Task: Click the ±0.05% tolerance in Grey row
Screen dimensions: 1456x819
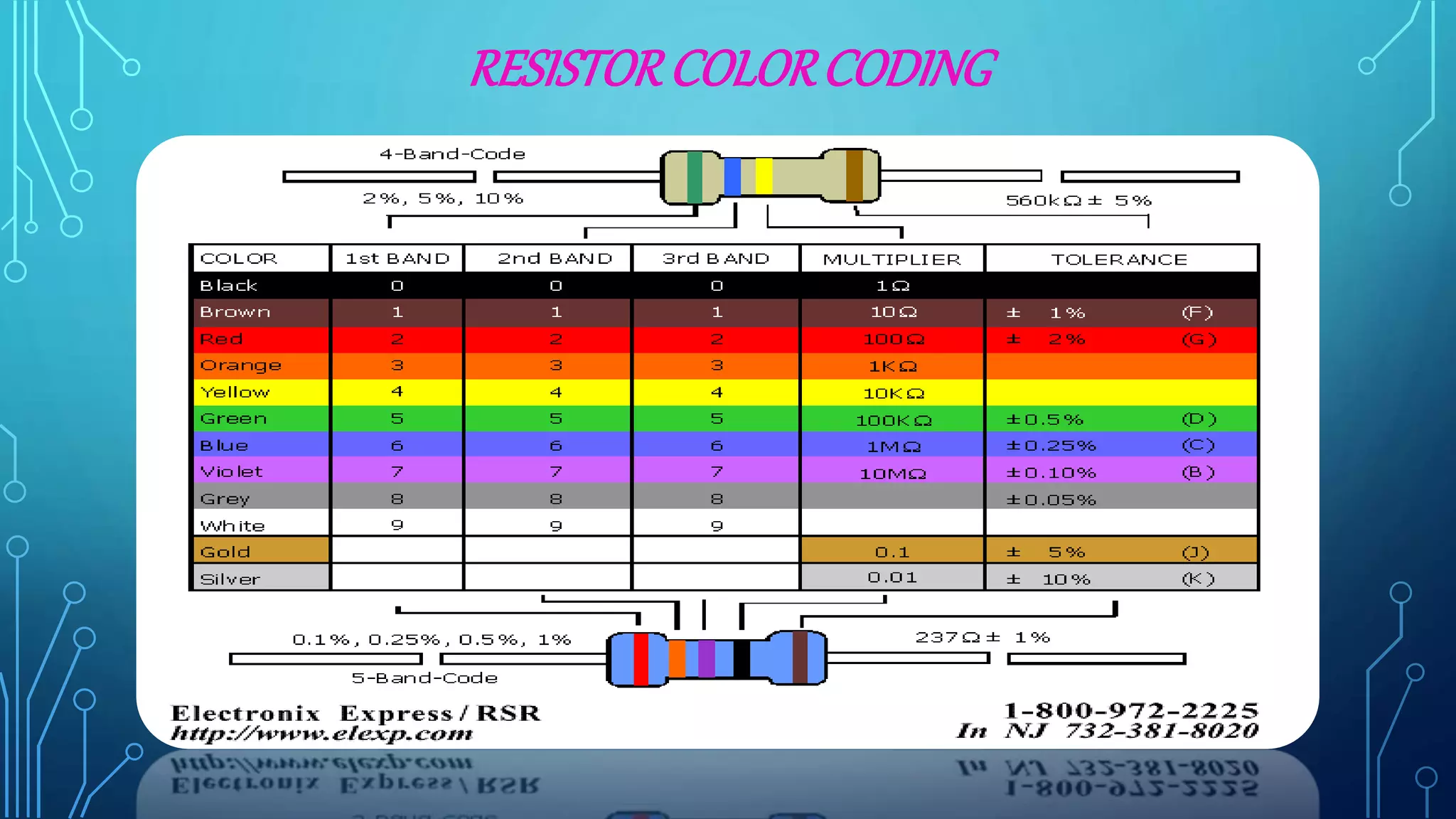Action: [x=1051, y=500]
